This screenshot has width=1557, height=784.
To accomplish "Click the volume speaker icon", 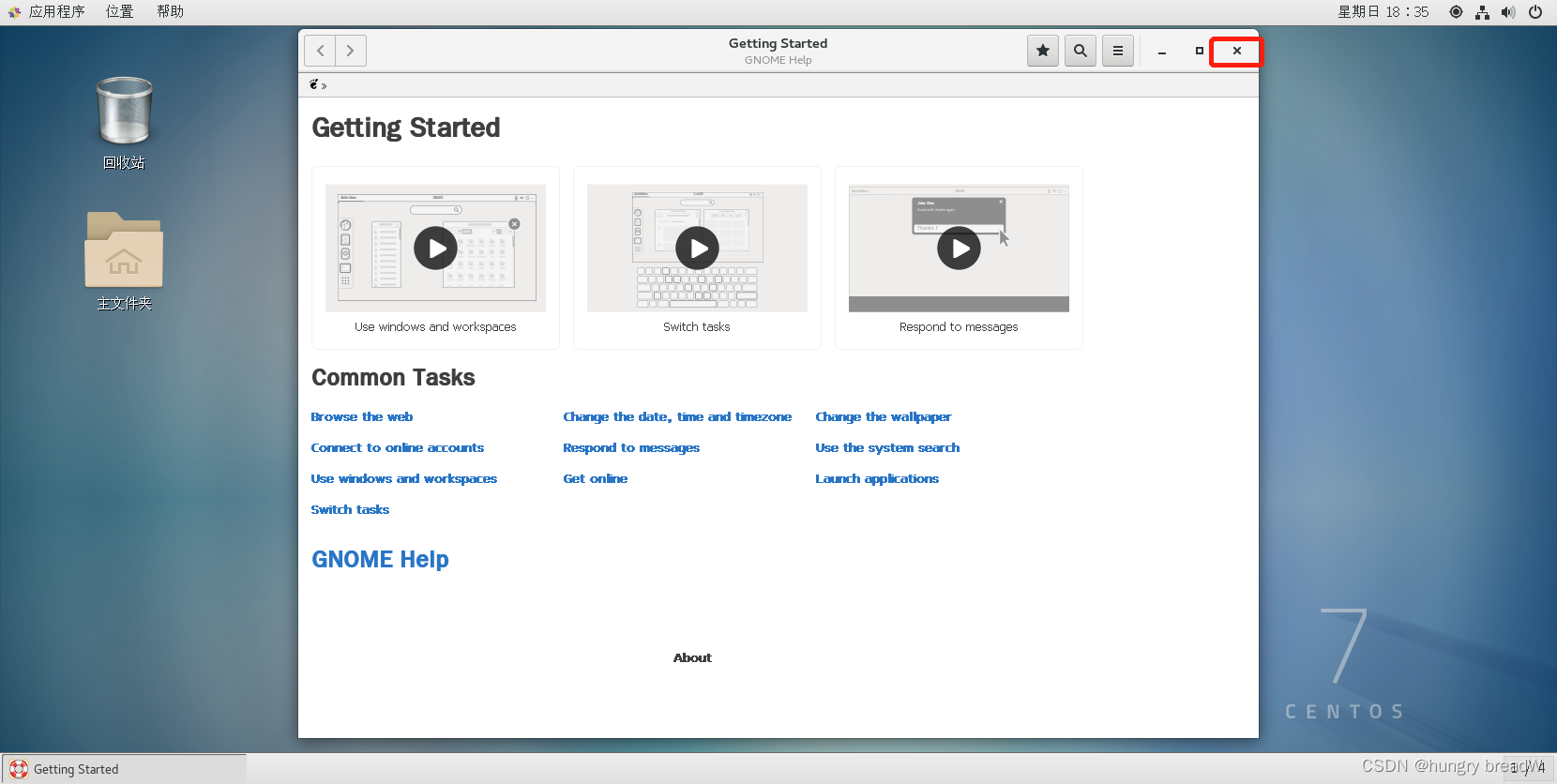I will coord(1508,12).
